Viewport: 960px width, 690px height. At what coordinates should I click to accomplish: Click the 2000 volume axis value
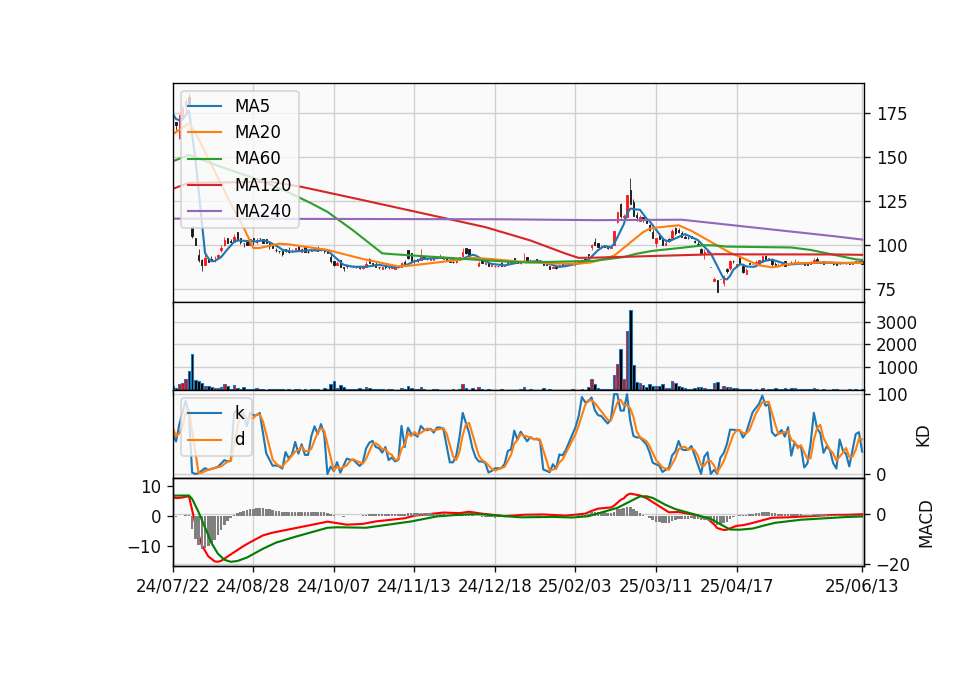(x=896, y=345)
